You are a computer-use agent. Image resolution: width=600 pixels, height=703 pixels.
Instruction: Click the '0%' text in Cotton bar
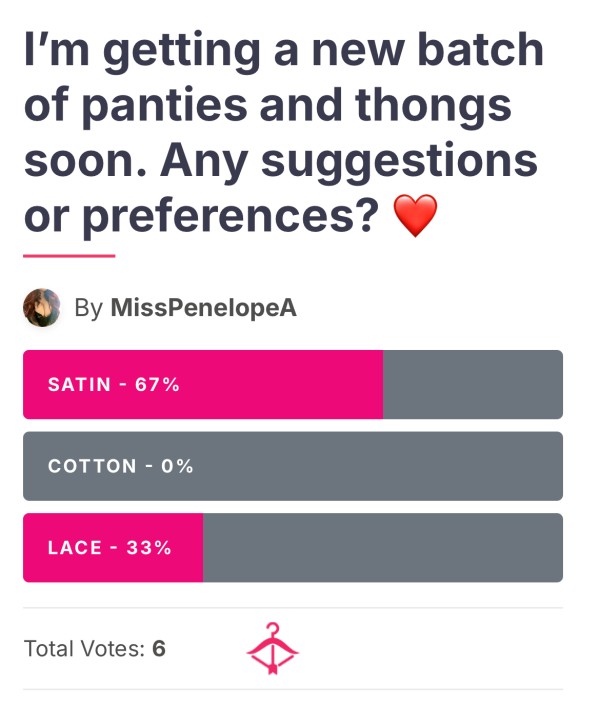coord(177,466)
